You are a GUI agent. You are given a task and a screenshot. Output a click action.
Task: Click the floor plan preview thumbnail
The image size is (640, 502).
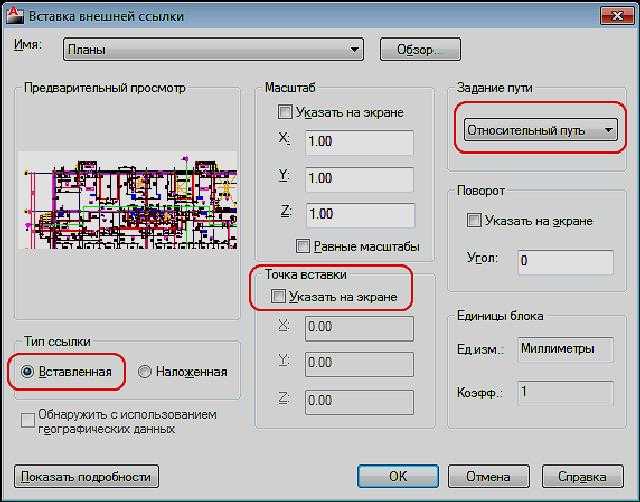click(128, 200)
